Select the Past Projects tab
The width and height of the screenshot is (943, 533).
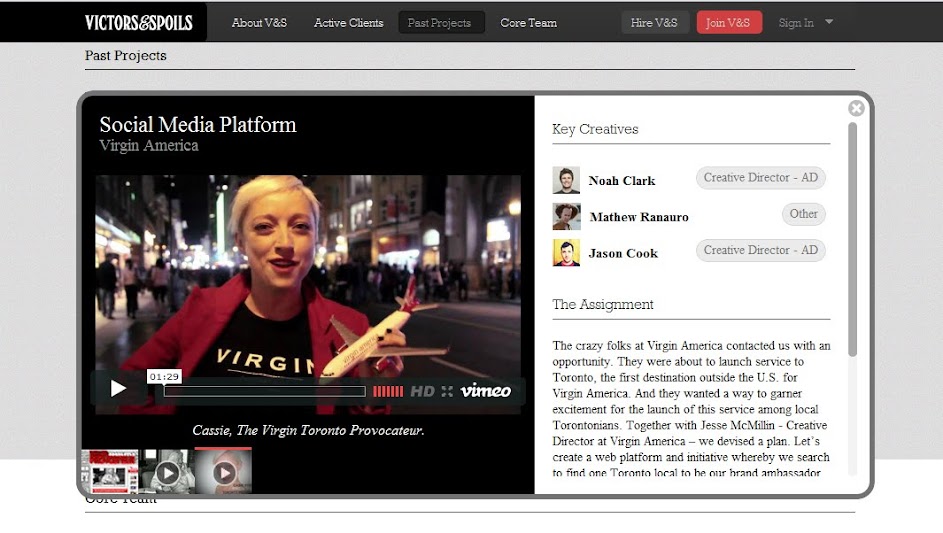[x=440, y=23]
